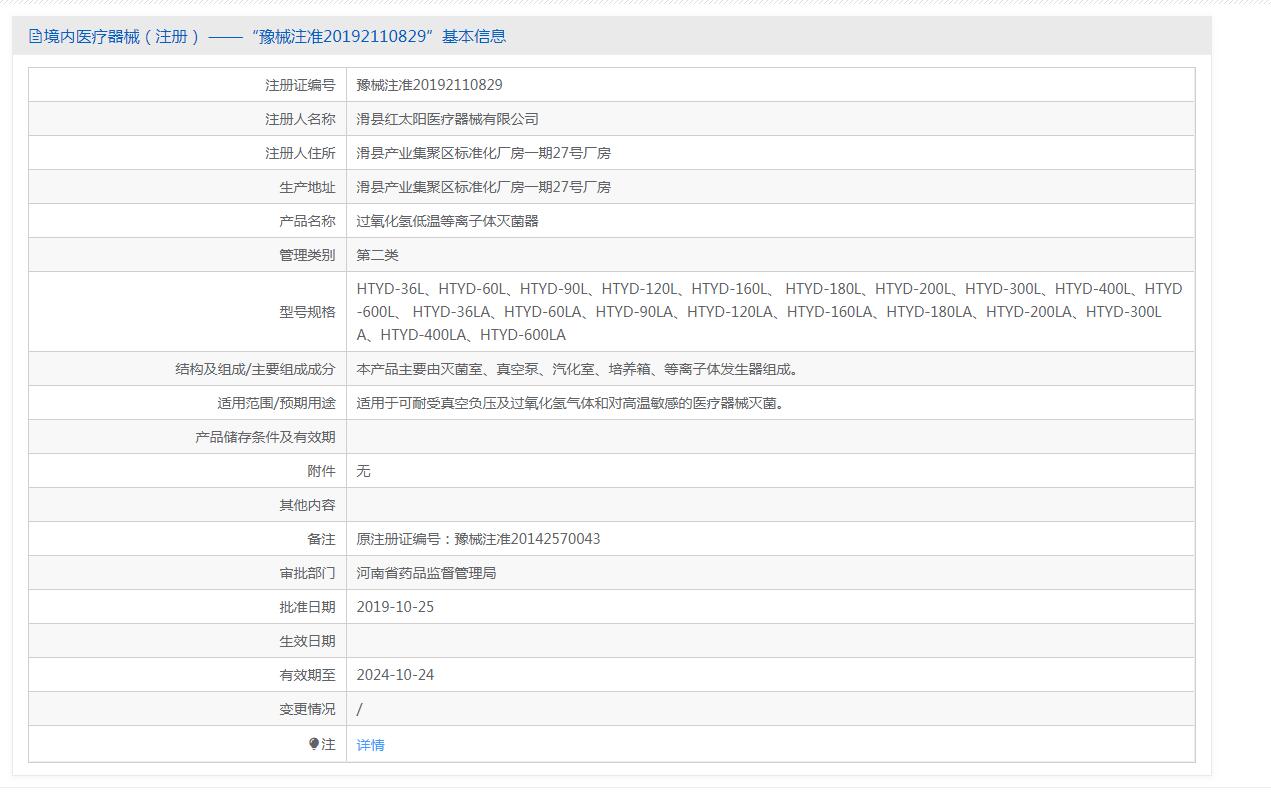Image resolution: width=1271 pixels, height=793 pixels.
Task: Click the 产品名称 label
Action: [x=307, y=221]
